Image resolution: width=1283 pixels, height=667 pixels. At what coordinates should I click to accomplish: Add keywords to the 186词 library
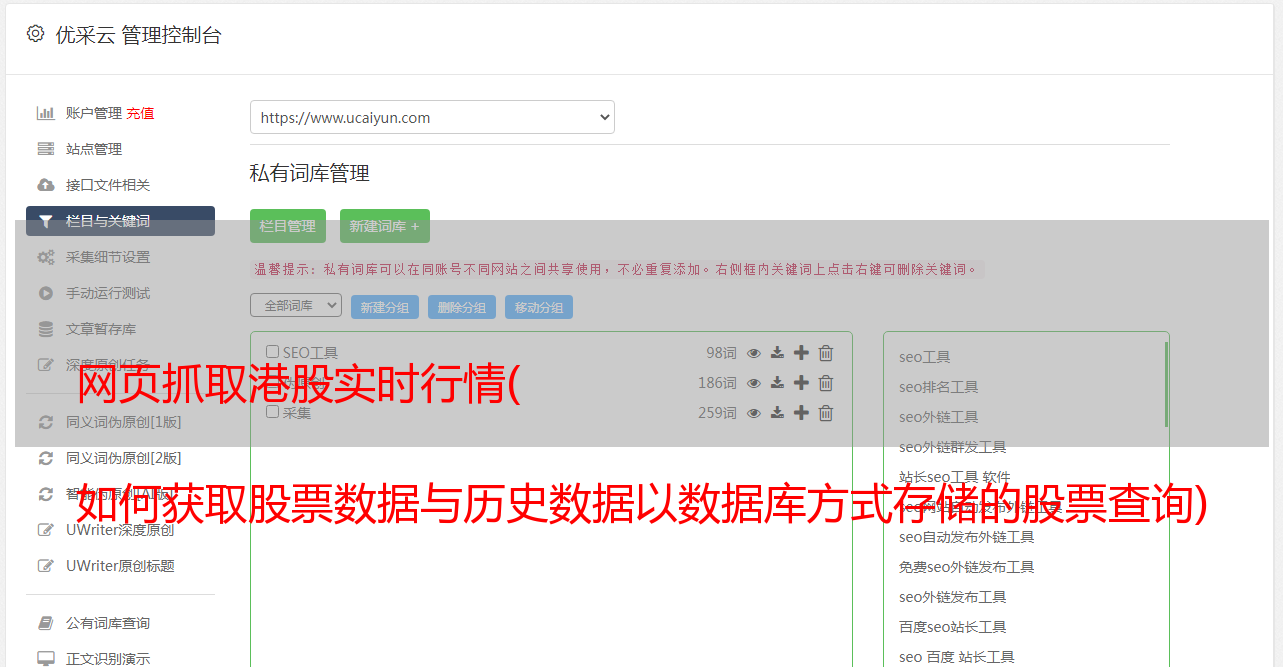click(801, 383)
